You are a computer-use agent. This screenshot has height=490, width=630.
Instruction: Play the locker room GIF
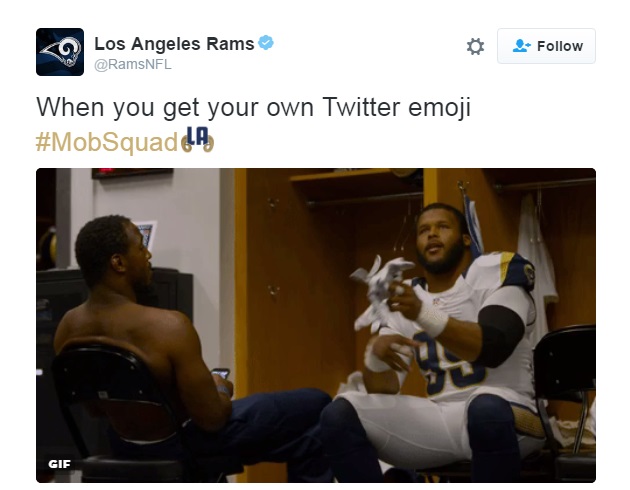click(316, 325)
